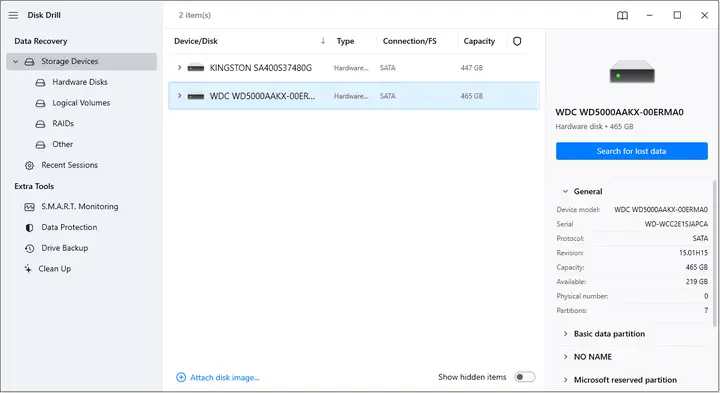Viewport: 720px width, 393px height.
Task: Click the large hard drive image
Action: 632,72
